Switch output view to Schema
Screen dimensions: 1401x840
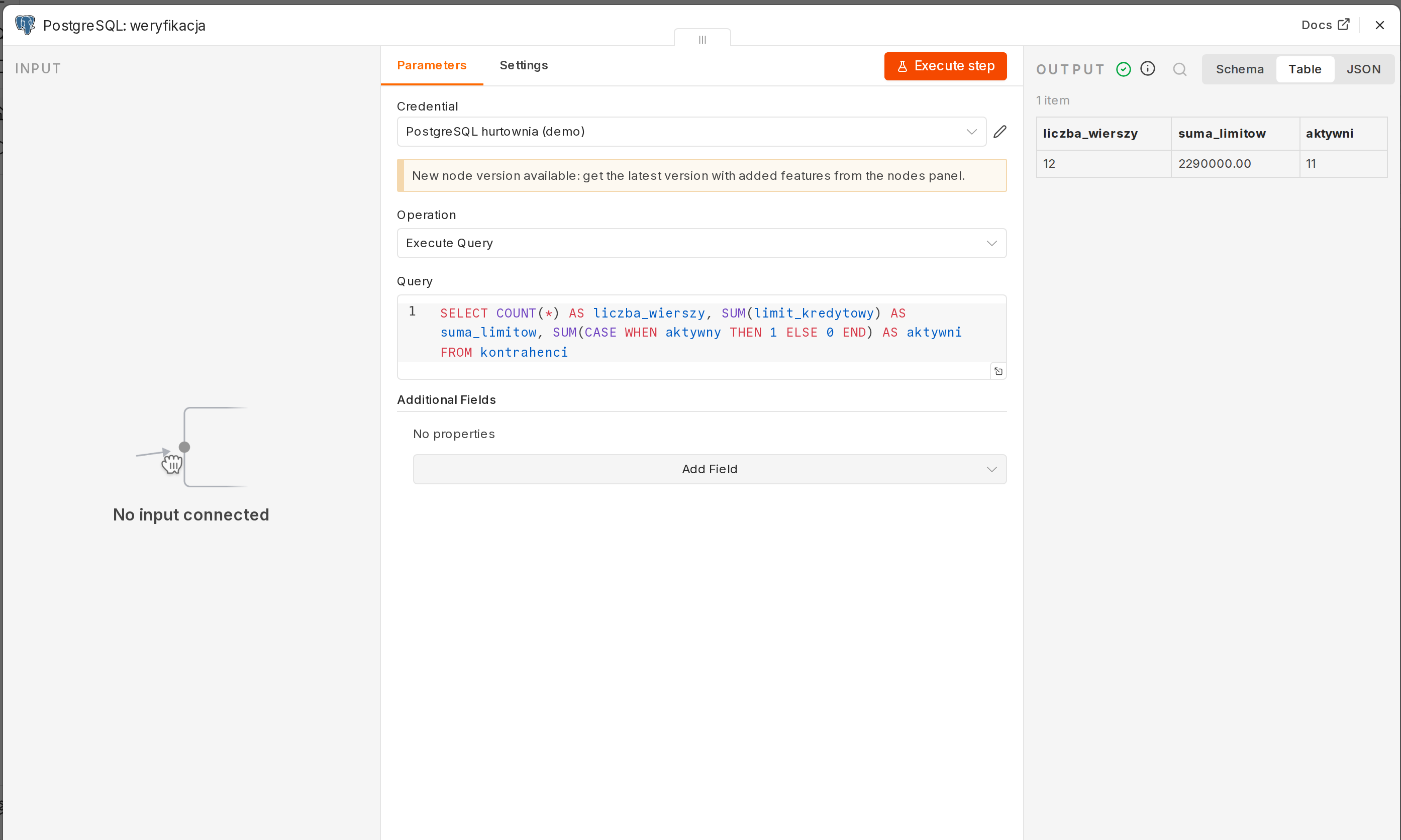[1239, 69]
